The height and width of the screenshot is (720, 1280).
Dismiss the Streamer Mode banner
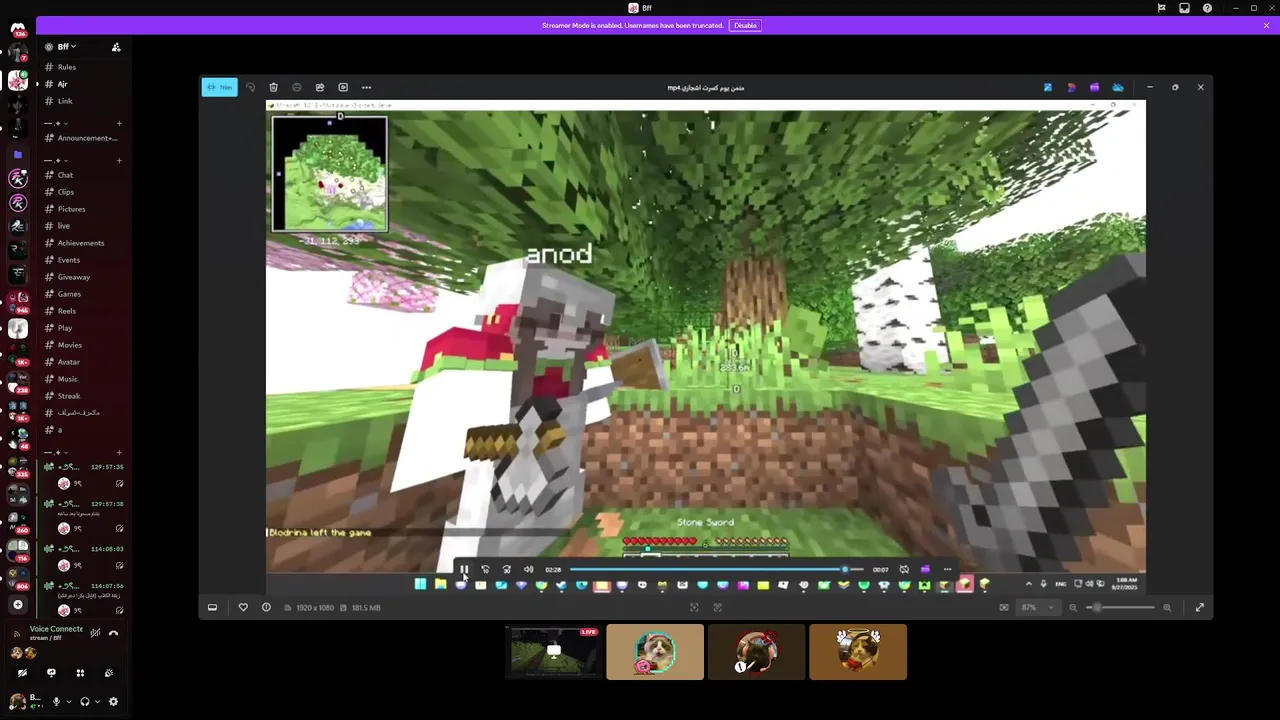[1266, 25]
